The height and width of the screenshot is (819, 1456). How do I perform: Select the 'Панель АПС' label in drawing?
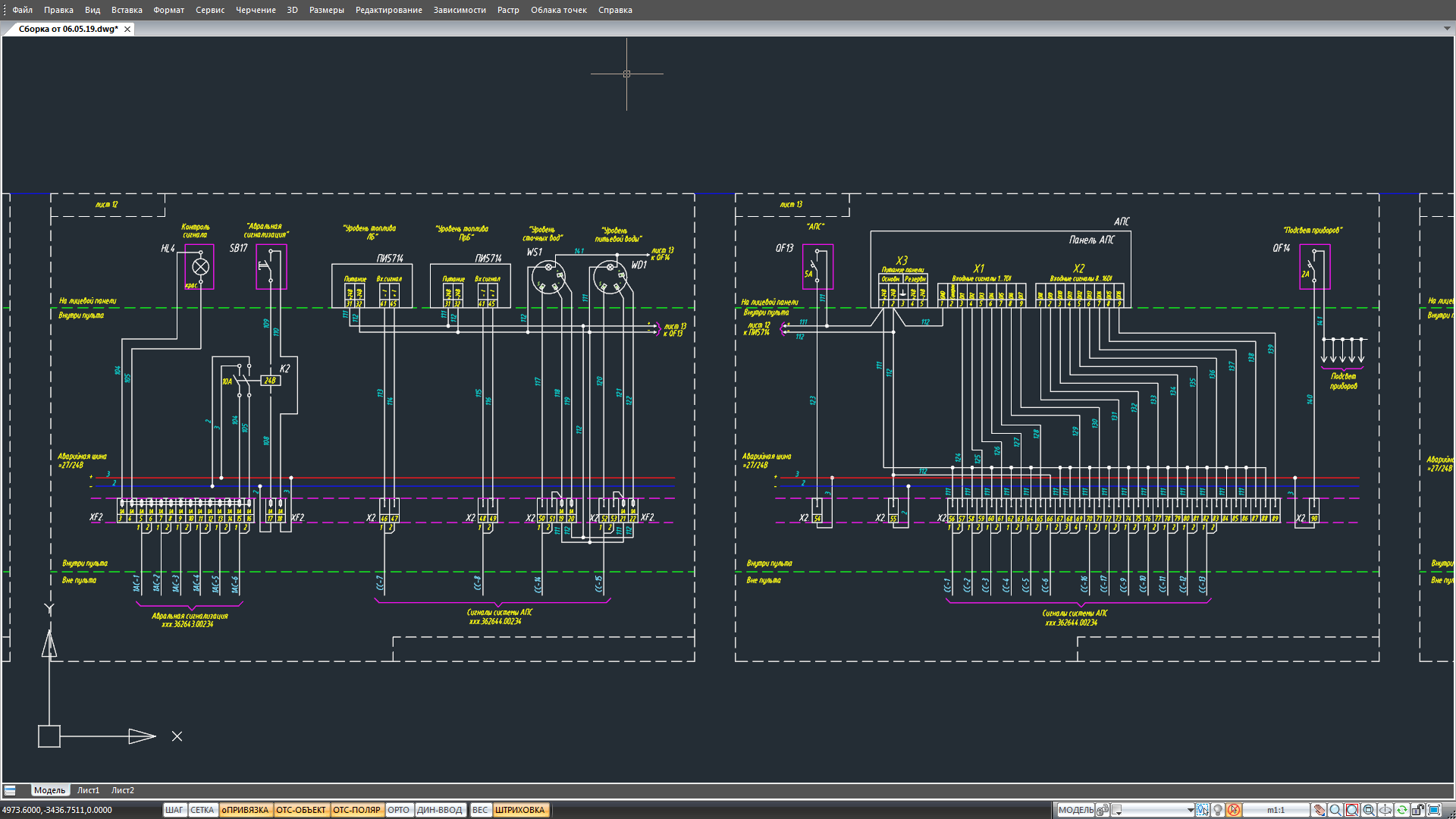coord(1092,240)
